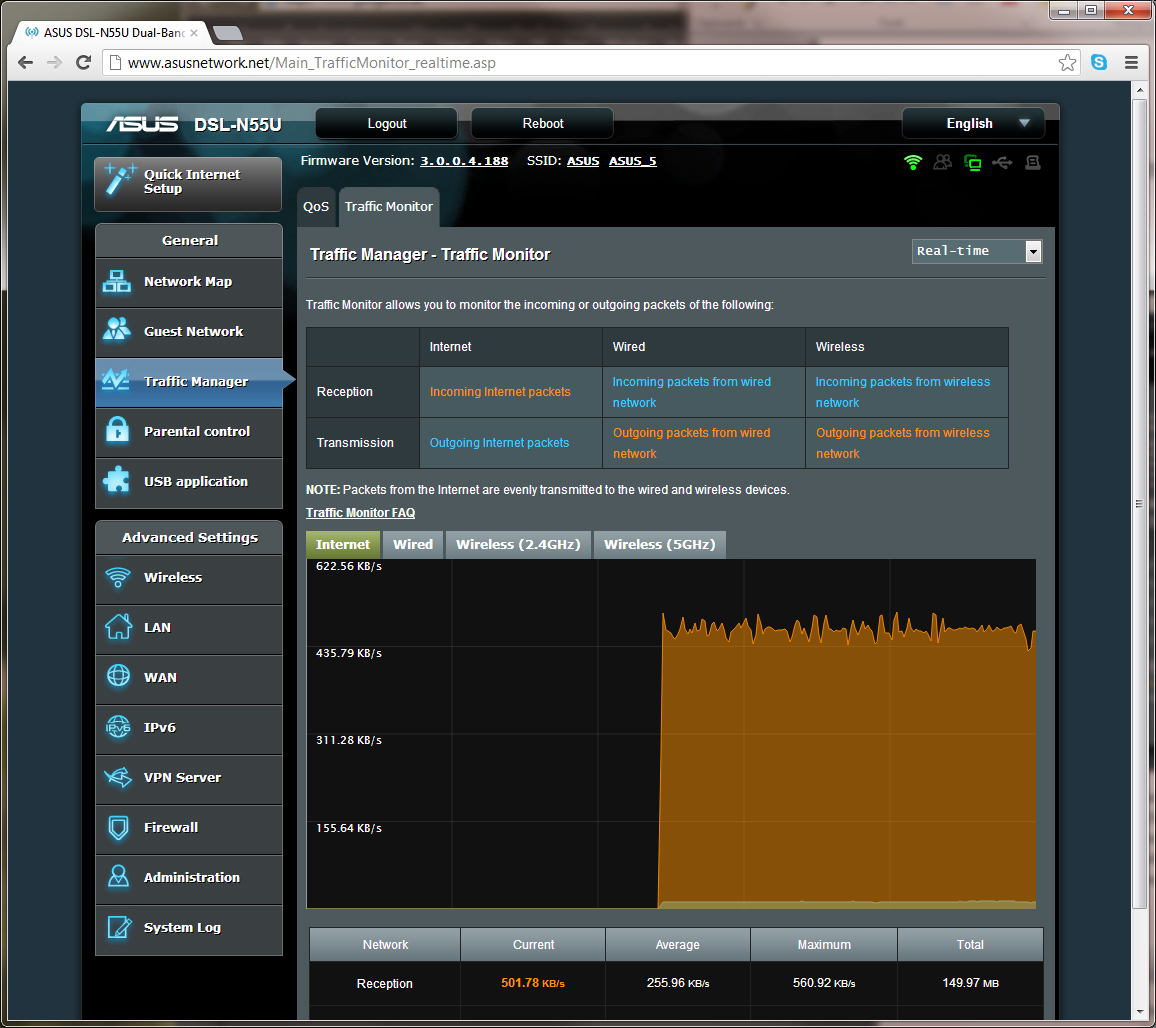This screenshot has width=1156, height=1028.
Task: Switch to the QoS tab
Action: point(316,207)
